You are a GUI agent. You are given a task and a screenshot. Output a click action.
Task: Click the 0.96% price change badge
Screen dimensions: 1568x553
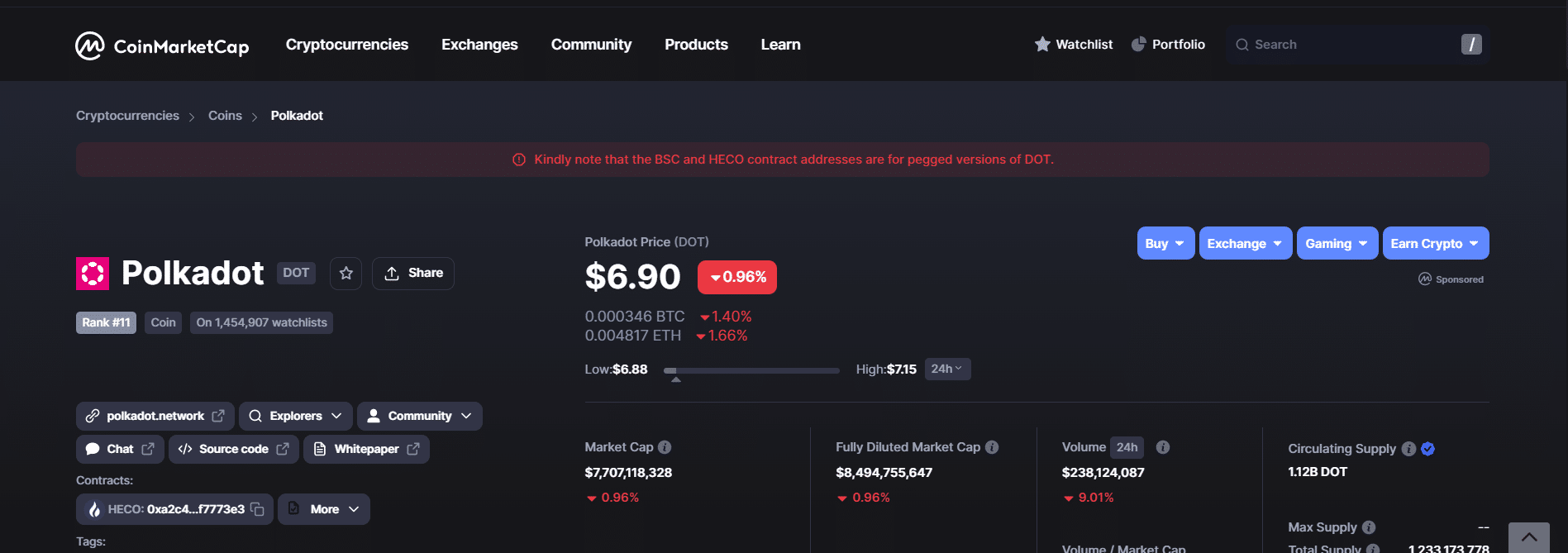coord(737,277)
